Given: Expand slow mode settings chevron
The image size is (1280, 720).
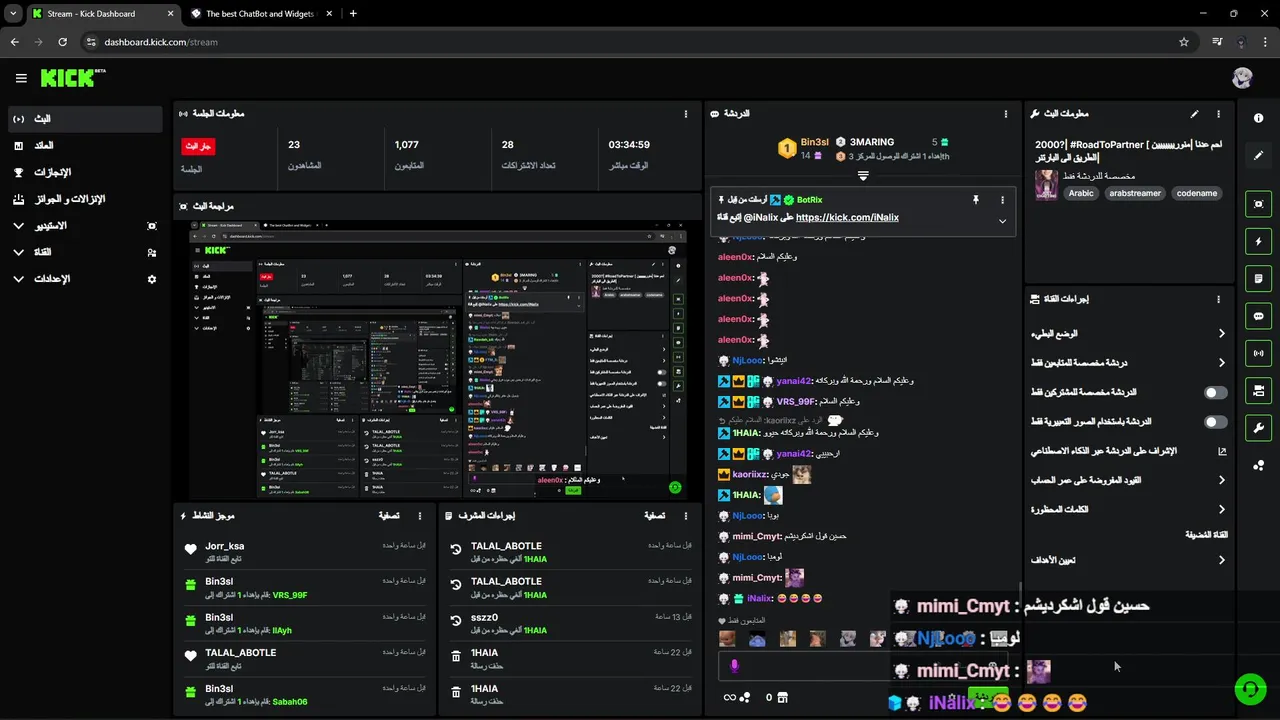Looking at the screenshot, I should pyautogui.click(x=1221, y=334).
